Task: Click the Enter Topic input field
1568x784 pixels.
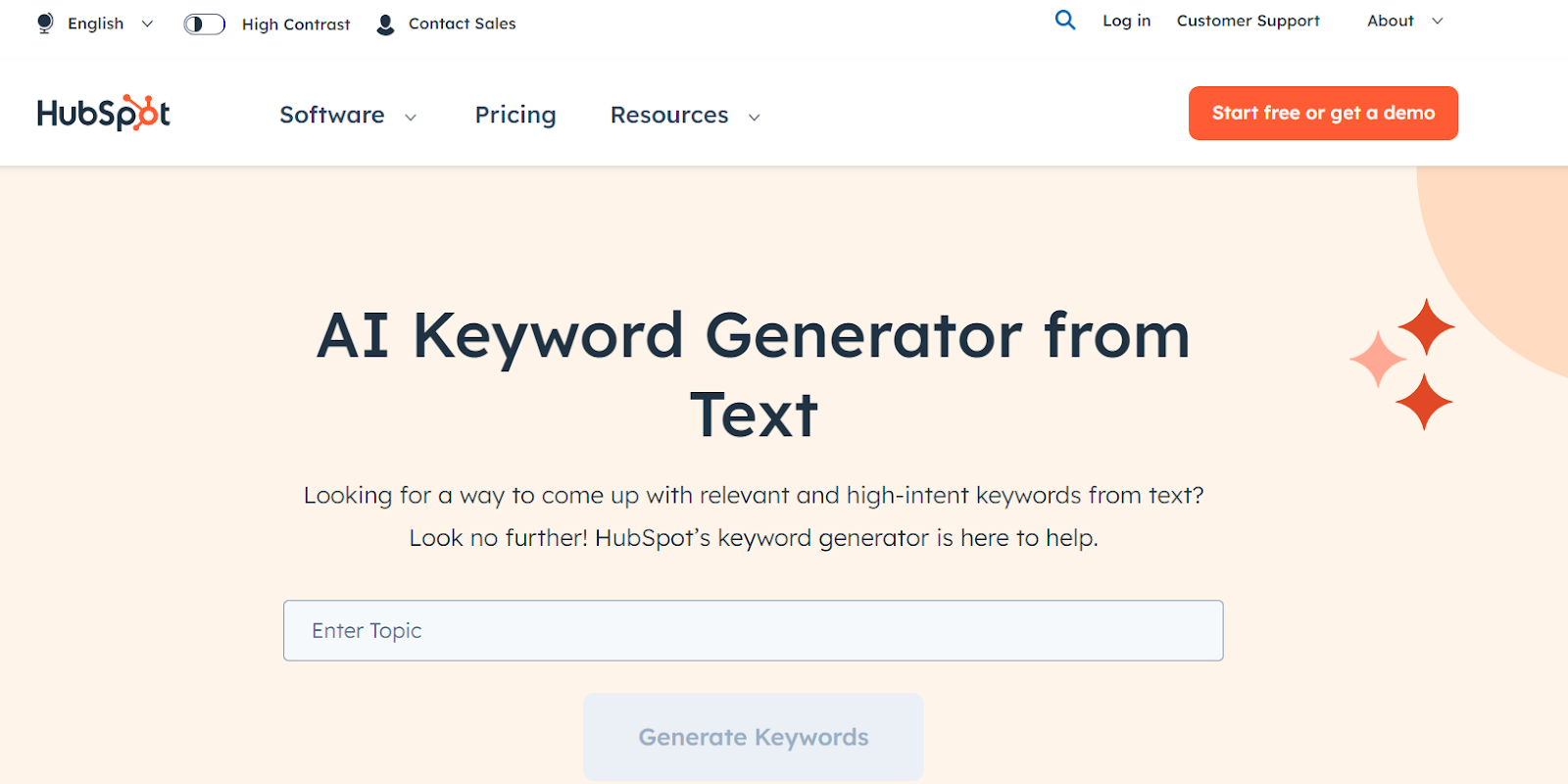Action: [753, 630]
